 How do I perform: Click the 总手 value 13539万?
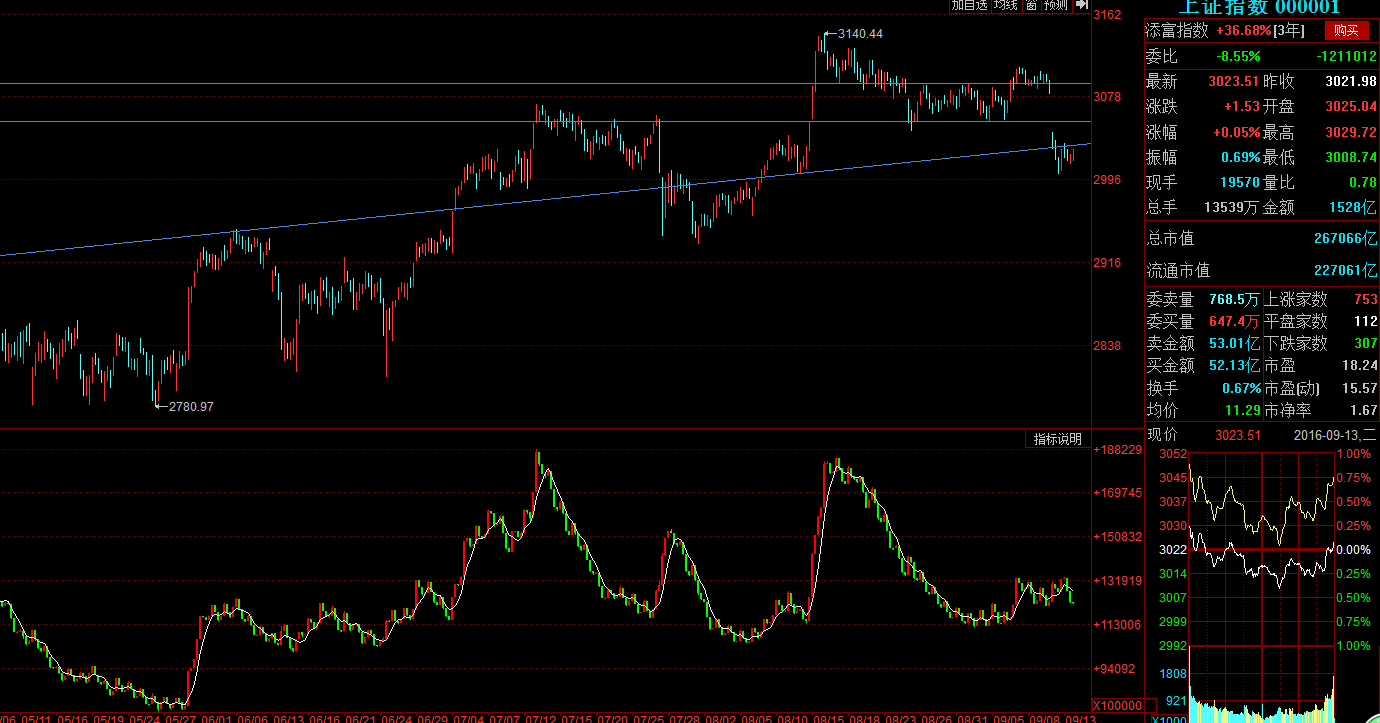(1231, 207)
